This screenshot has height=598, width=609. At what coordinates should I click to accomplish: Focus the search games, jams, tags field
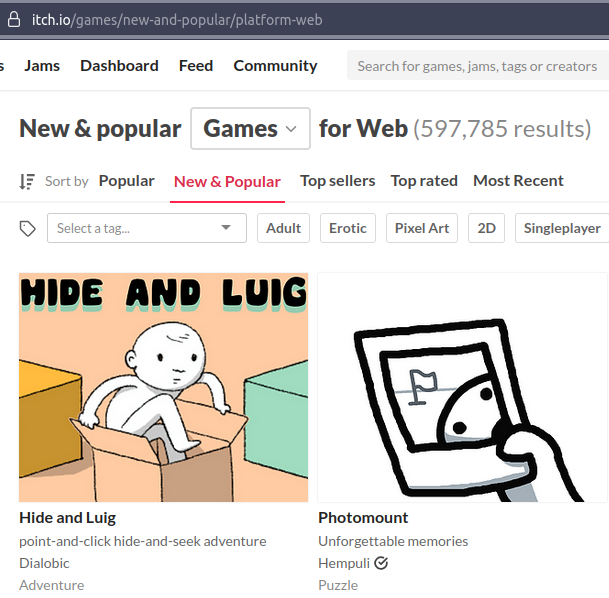point(478,65)
